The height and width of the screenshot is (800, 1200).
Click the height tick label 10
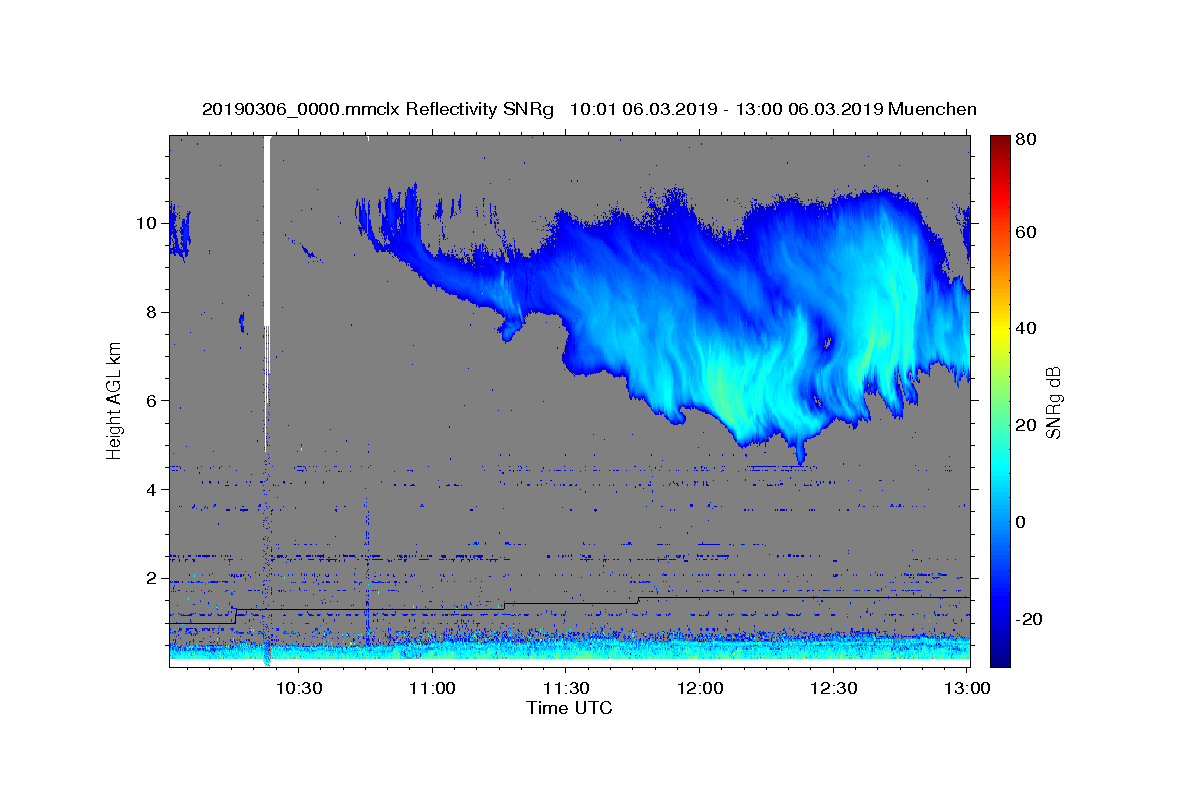[145, 223]
